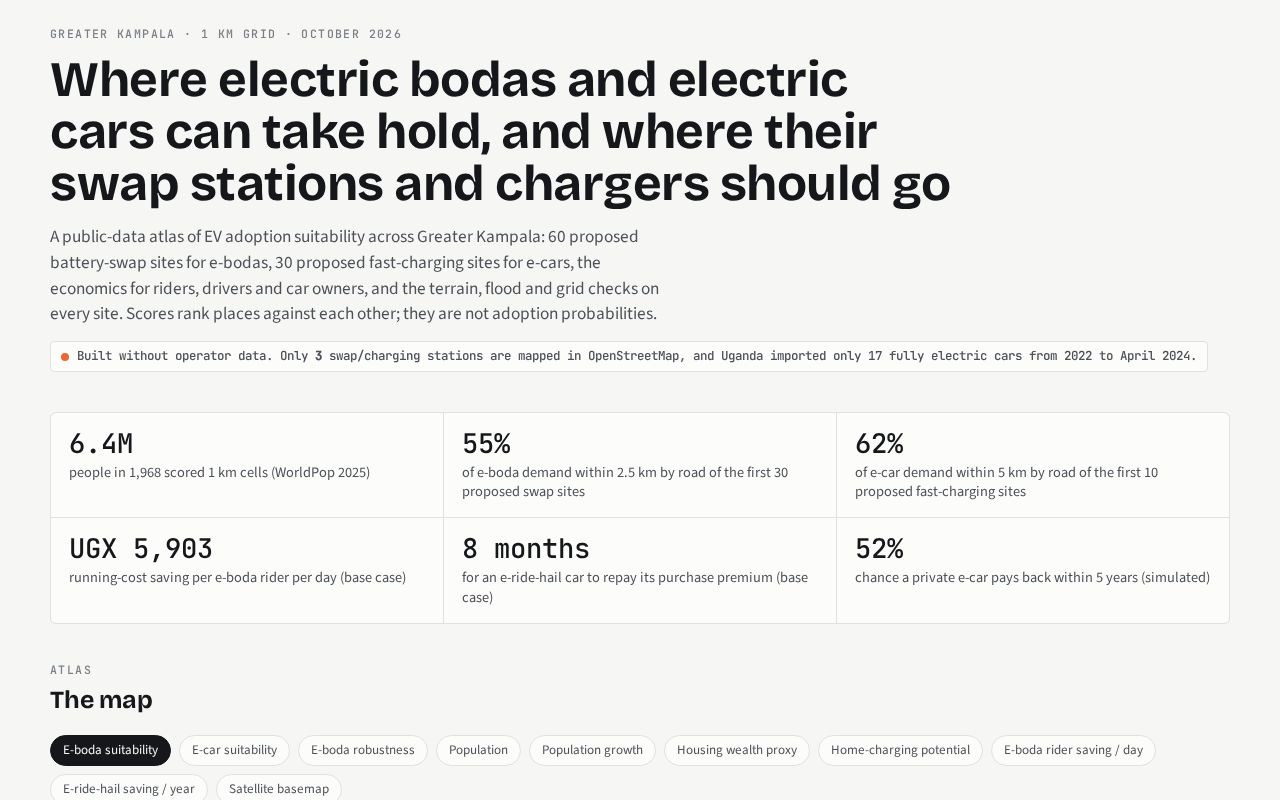This screenshot has width=1280, height=800.
Task: Click the 6.4M people stat card
Action: [x=247, y=465]
